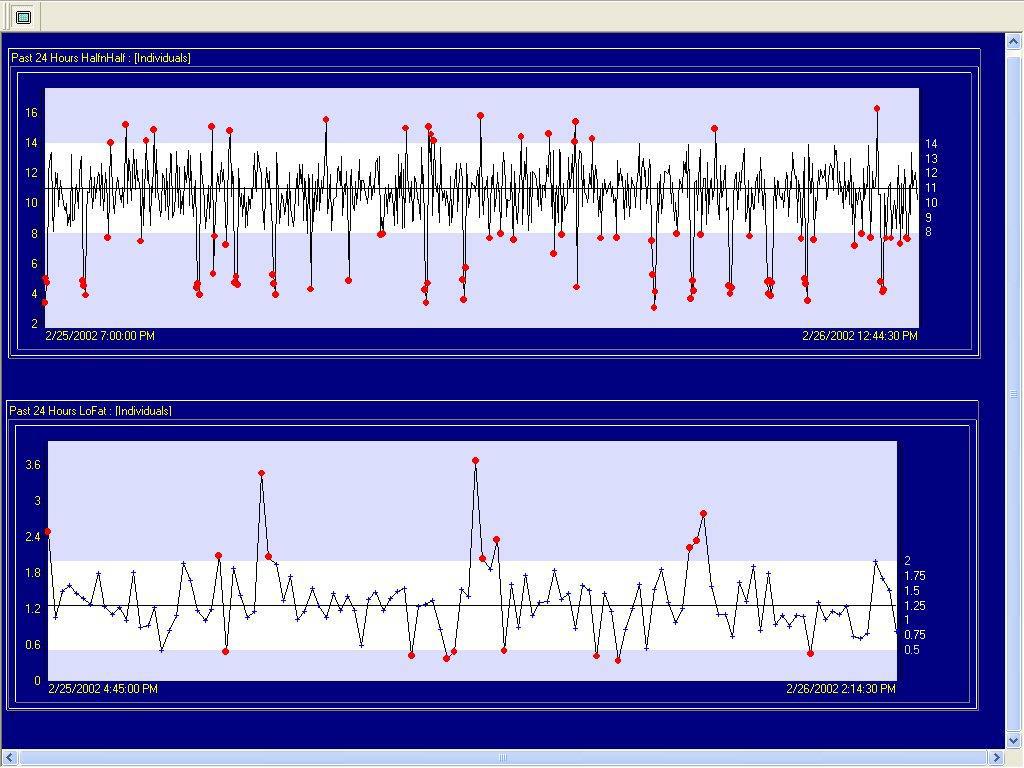Click the left axis label 2 on the HalfnHalf chart
Viewport: 1024px width, 768px height.
35,323
